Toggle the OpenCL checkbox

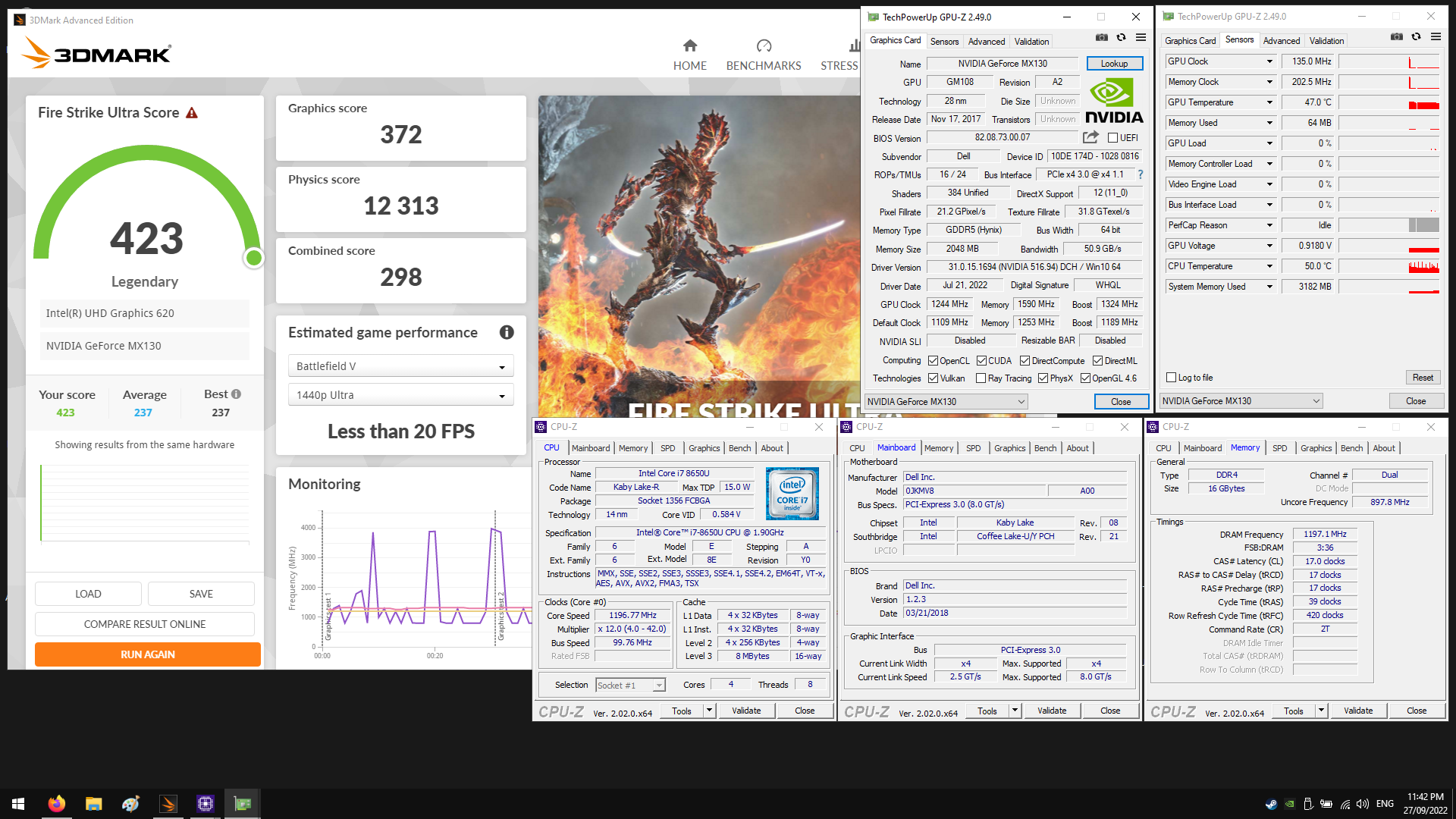click(934, 361)
